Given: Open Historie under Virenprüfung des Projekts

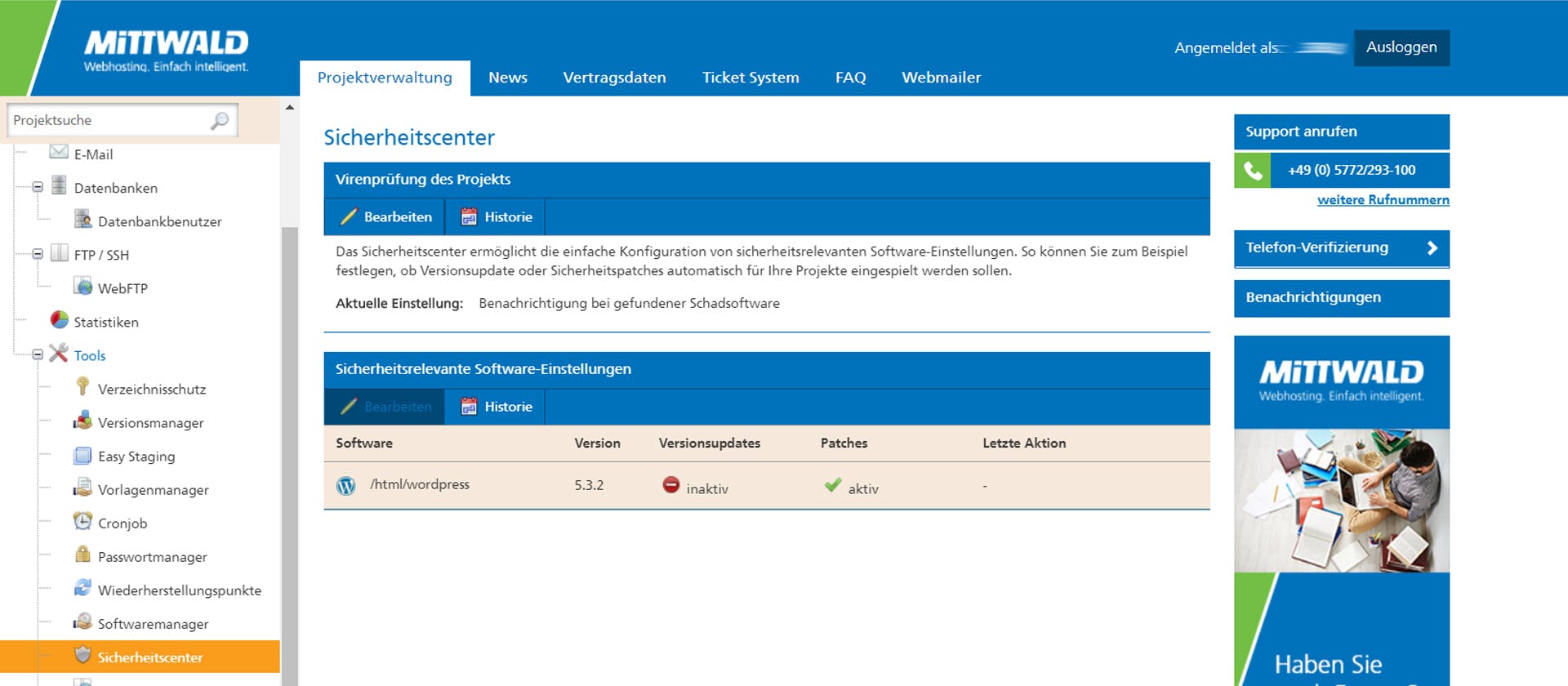Looking at the screenshot, I should coord(496,217).
